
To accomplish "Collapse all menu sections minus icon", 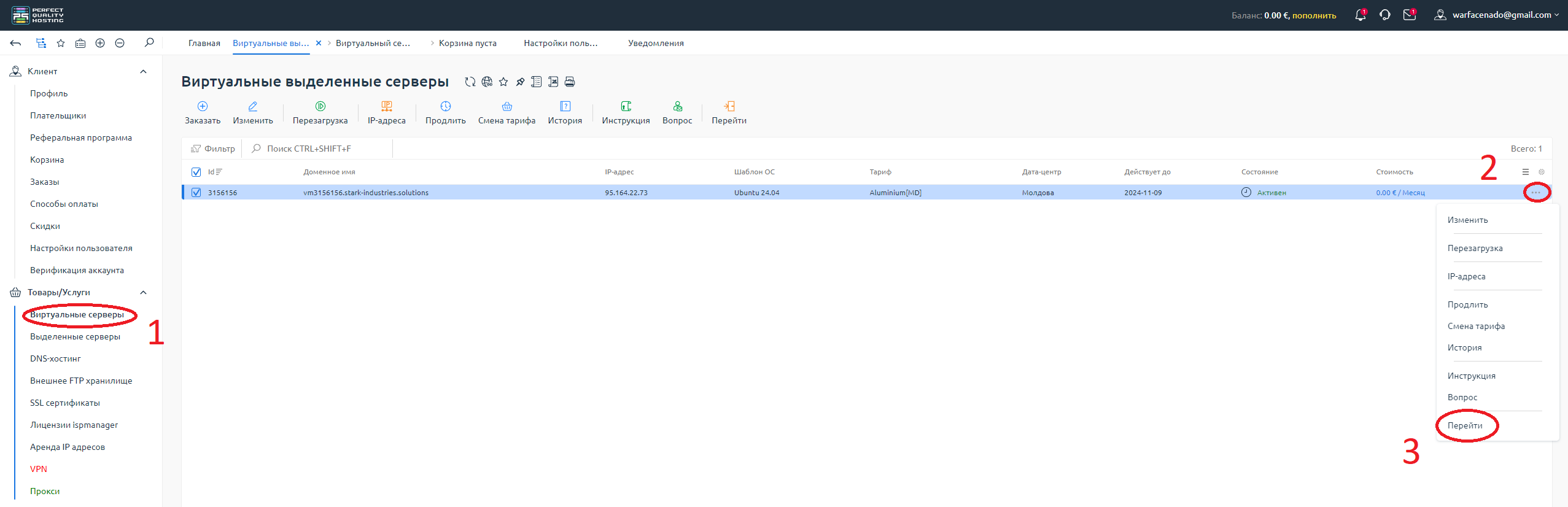I will 120,43.
